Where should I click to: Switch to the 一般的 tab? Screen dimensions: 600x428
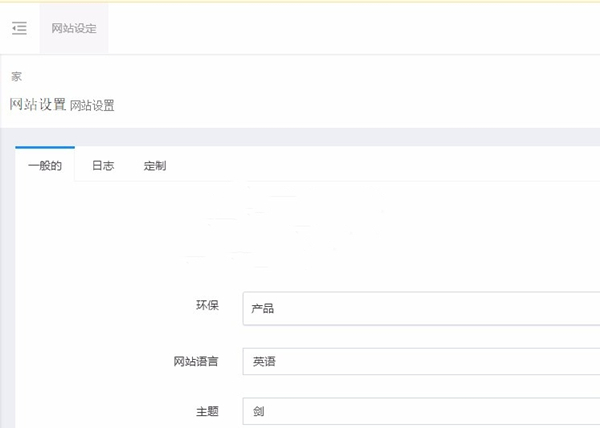[x=45, y=166]
